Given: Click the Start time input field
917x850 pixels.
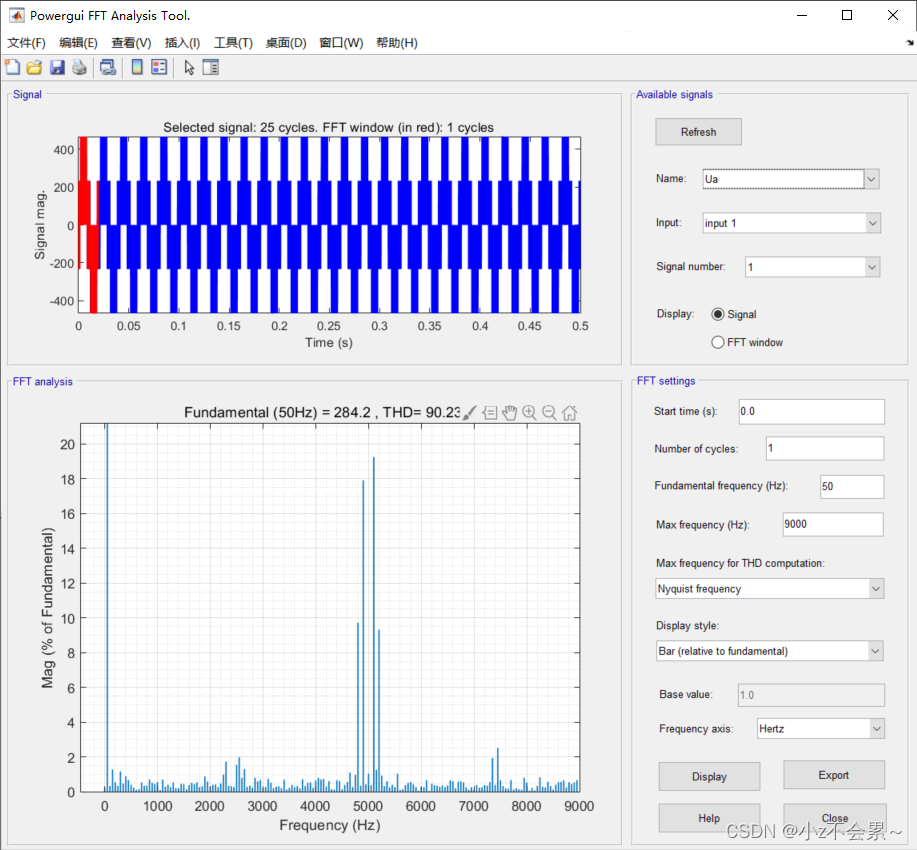Looking at the screenshot, I should tap(811, 411).
